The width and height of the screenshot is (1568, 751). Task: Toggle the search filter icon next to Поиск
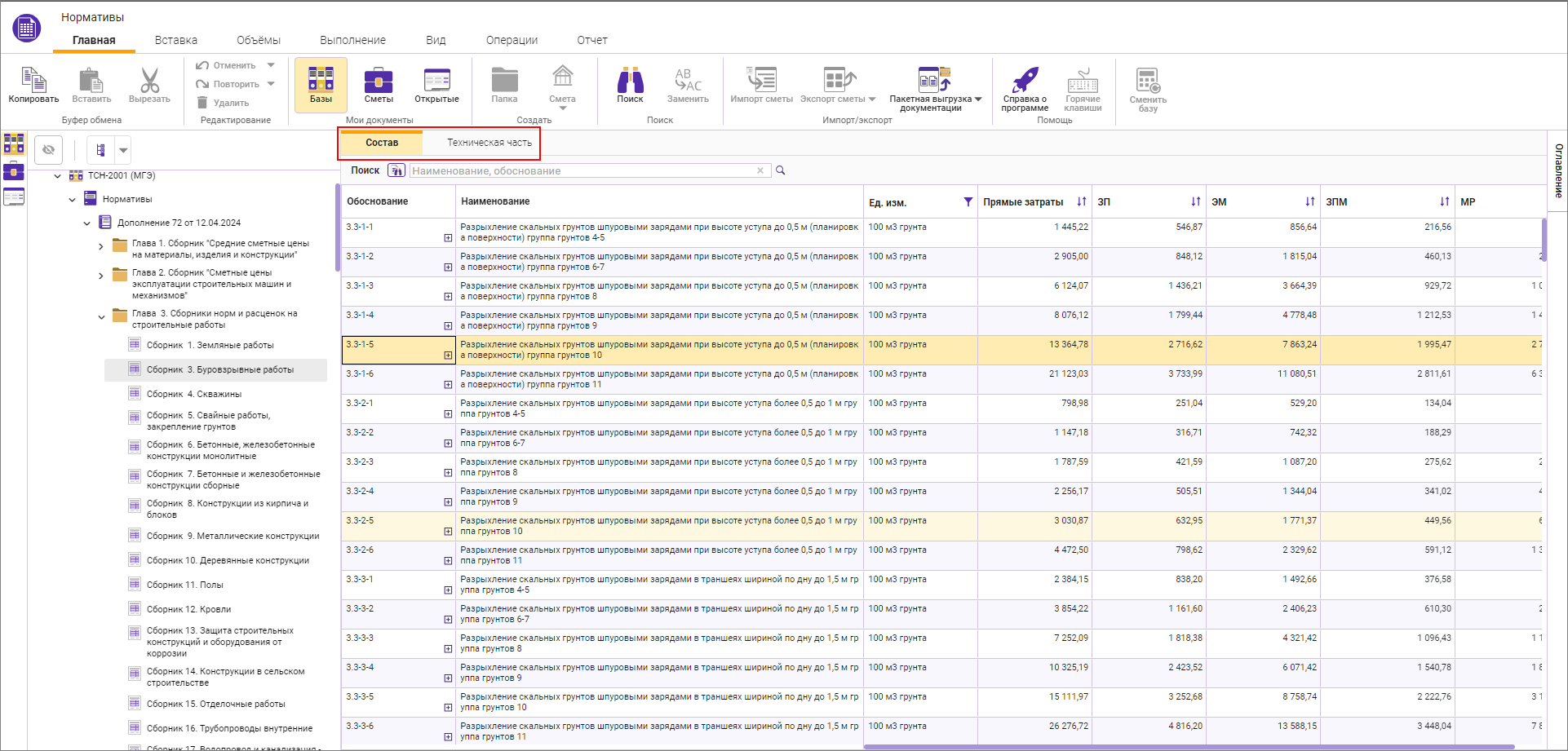(396, 170)
